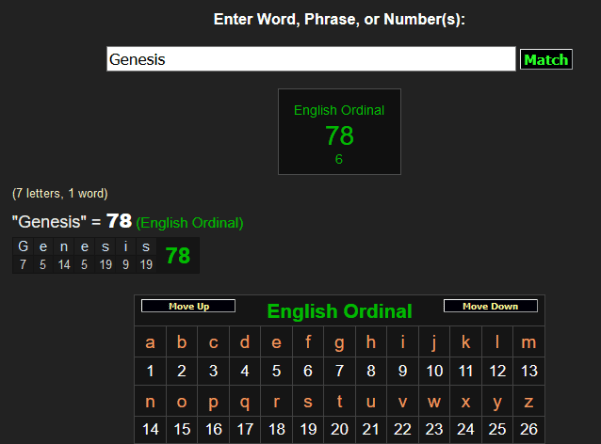Click the value 1 cell under letter a
Image resolution: width=601 pixels, height=444 pixels.
tap(150, 371)
